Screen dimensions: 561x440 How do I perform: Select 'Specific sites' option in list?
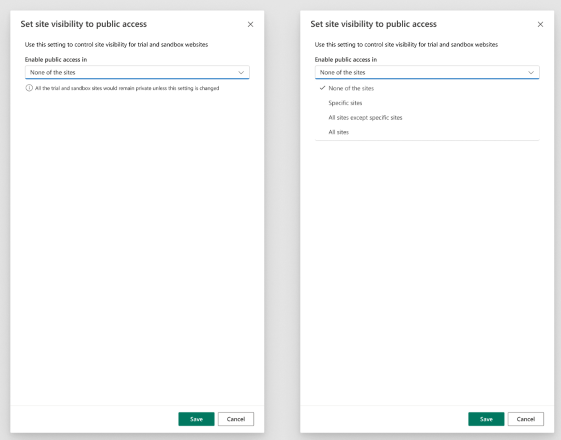[427, 103]
